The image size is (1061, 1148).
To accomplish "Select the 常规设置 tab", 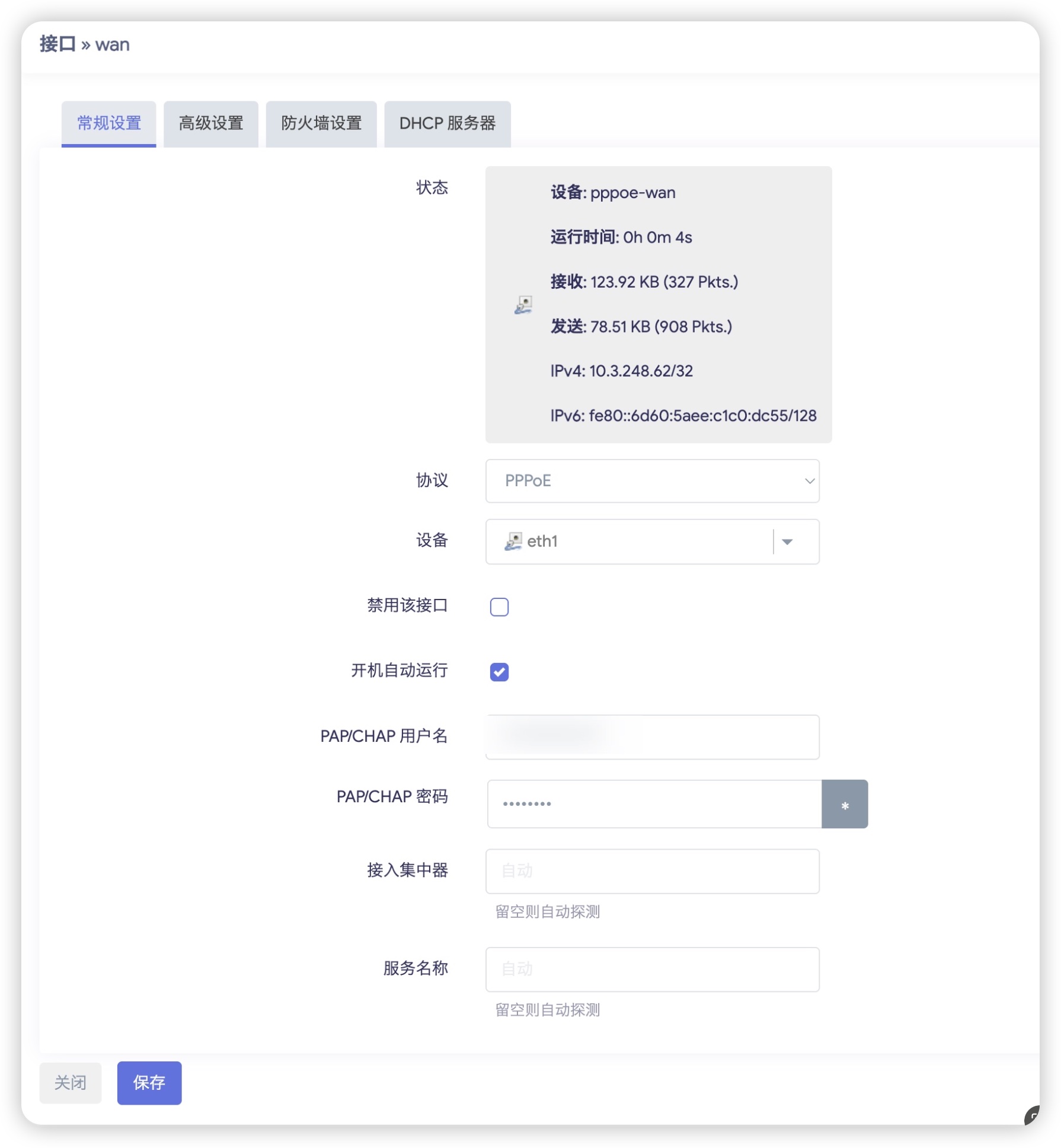I will [109, 123].
